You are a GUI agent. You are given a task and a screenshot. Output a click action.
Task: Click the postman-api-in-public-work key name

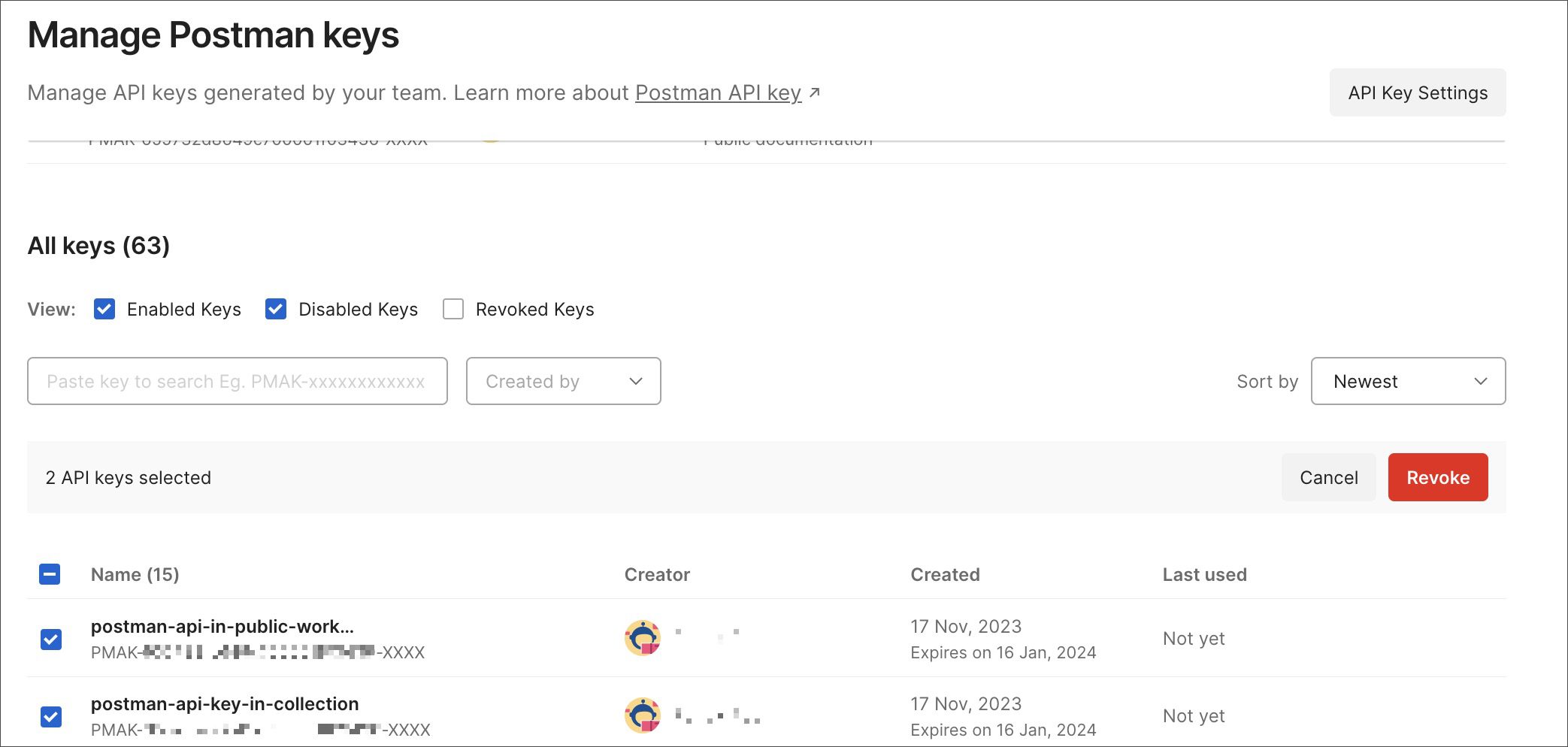click(222, 626)
